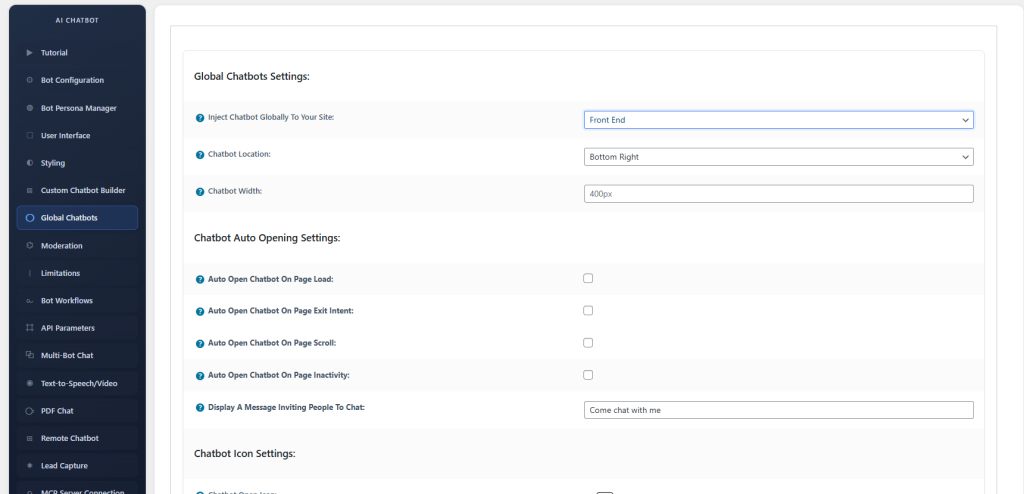Click help icon beside Chatbot Width
This screenshot has height=494, width=1024.
point(200,190)
